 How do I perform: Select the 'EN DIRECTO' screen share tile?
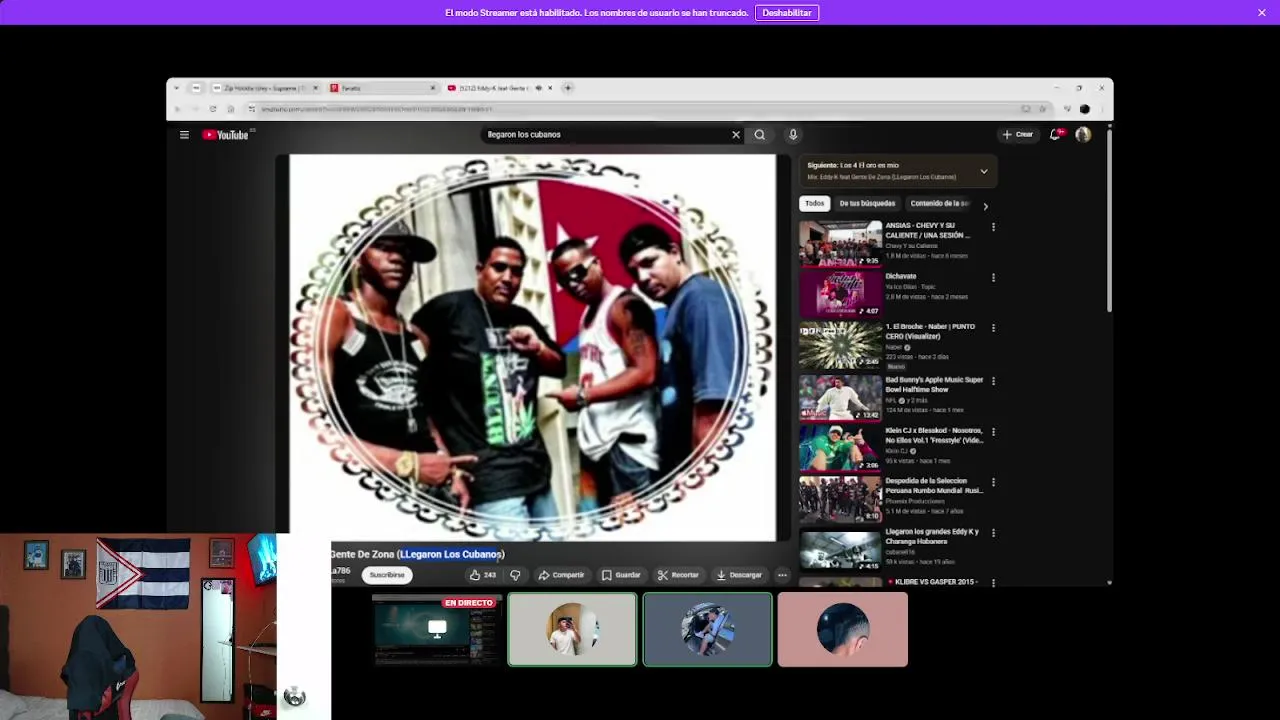437,629
